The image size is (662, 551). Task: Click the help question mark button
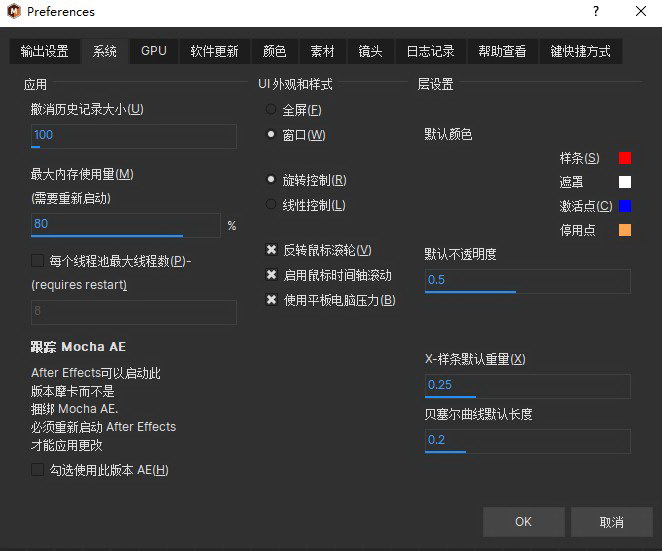pos(596,12)
